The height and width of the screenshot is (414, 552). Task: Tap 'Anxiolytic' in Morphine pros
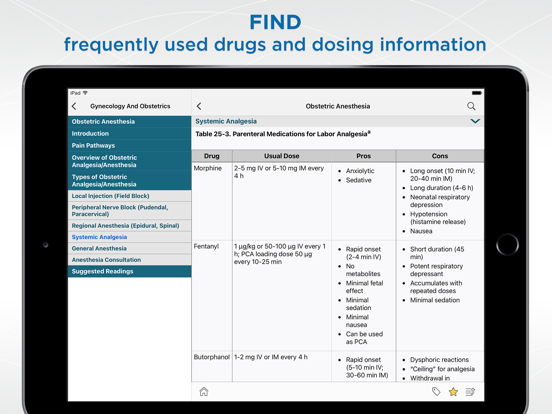coord(360,171)
